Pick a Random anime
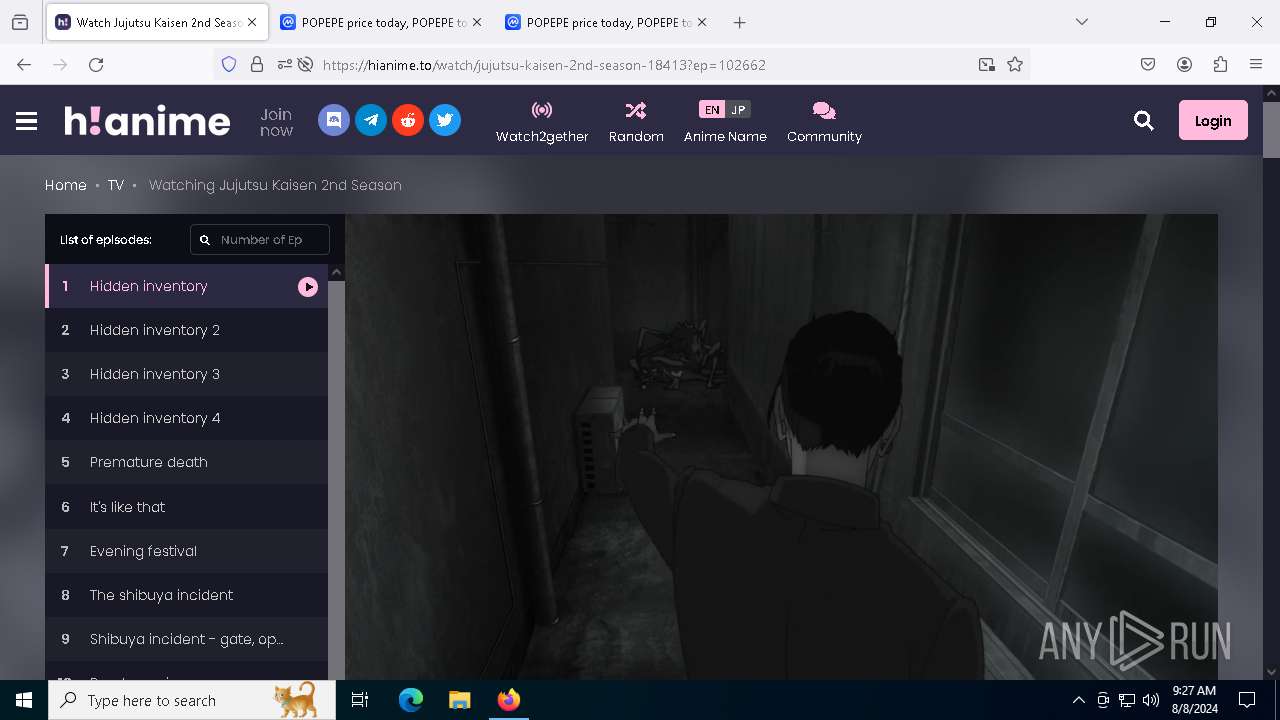This screenshot has height=720, width=1280. (636, 122)
